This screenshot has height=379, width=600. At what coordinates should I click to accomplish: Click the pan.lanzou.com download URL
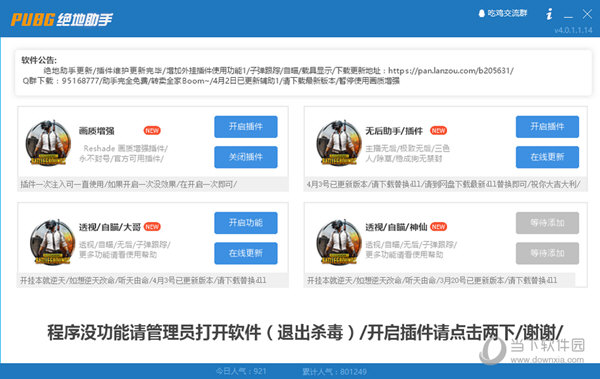pos(451,70)
